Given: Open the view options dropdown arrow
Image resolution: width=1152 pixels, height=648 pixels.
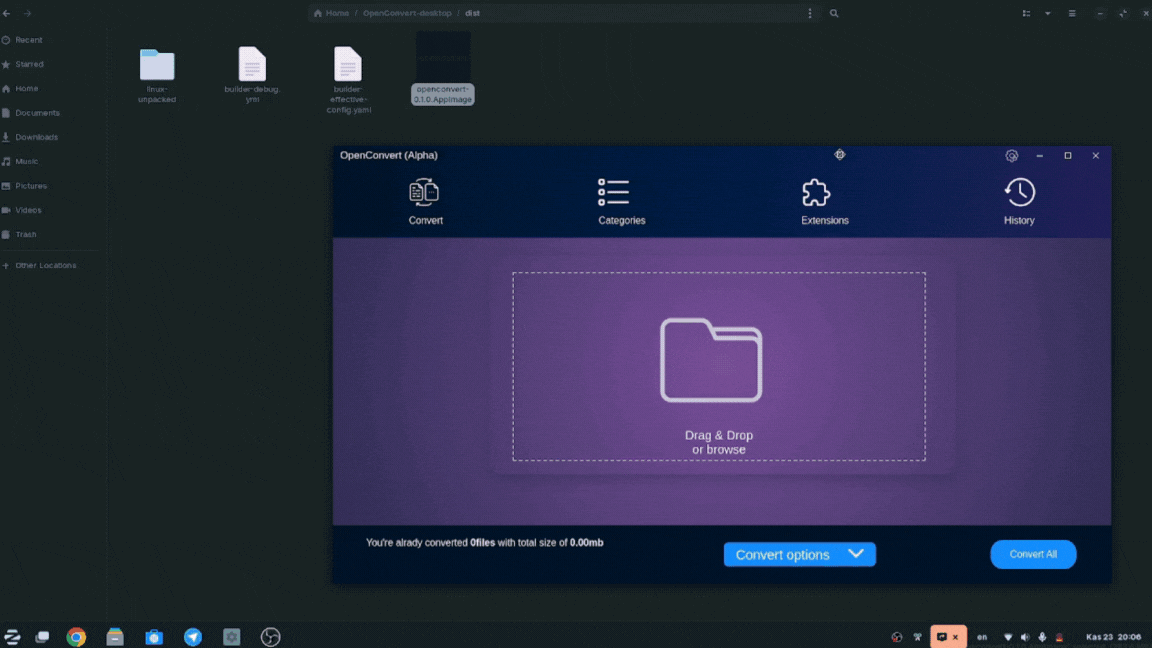Looking at the screenshot, I should click(1048, 13).
